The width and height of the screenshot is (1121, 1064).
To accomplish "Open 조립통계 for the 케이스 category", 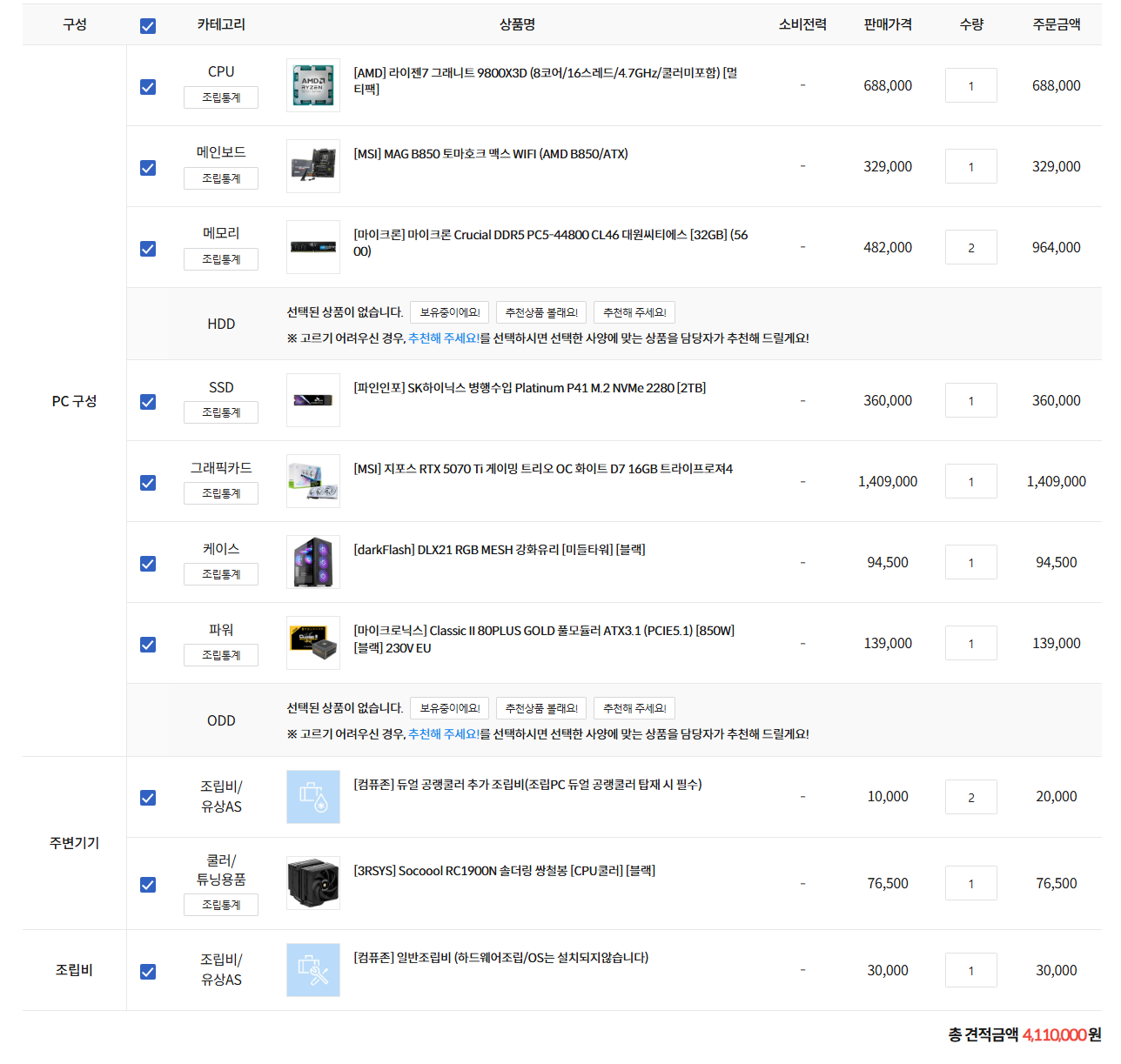I will click(x=221, y=574).
